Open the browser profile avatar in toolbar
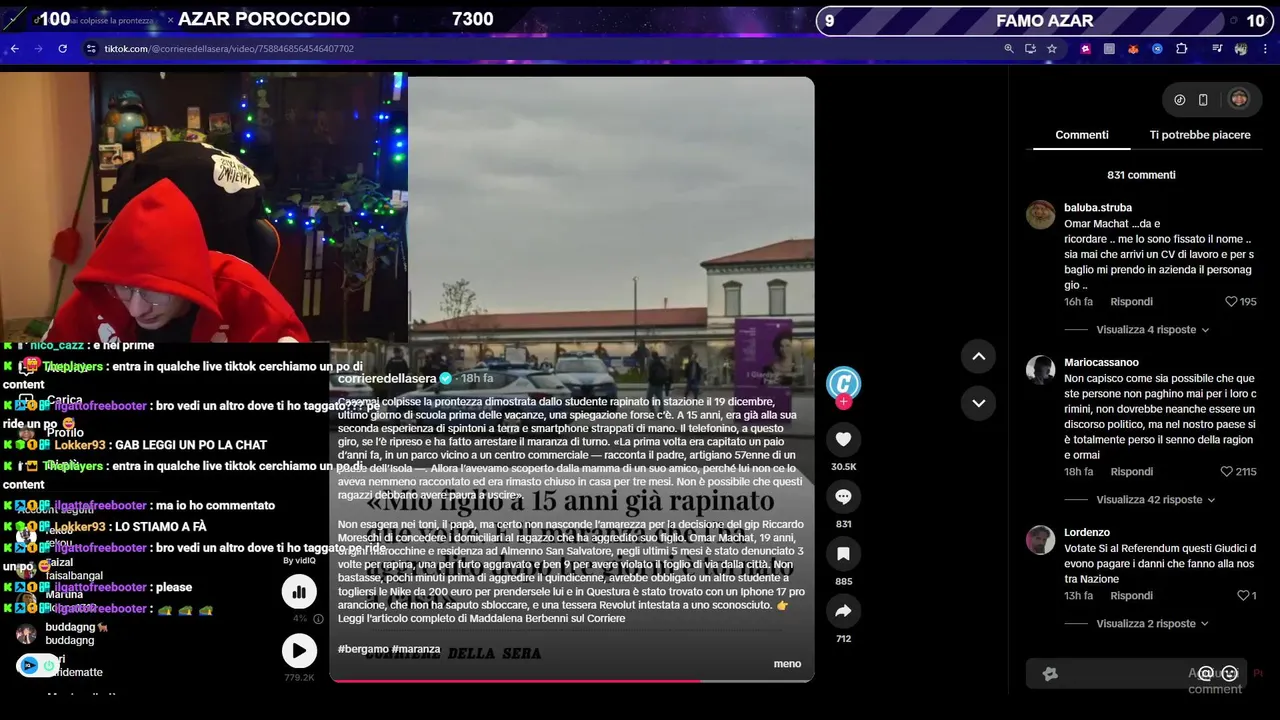1280x720 pixels. [x=1241, y=48]
